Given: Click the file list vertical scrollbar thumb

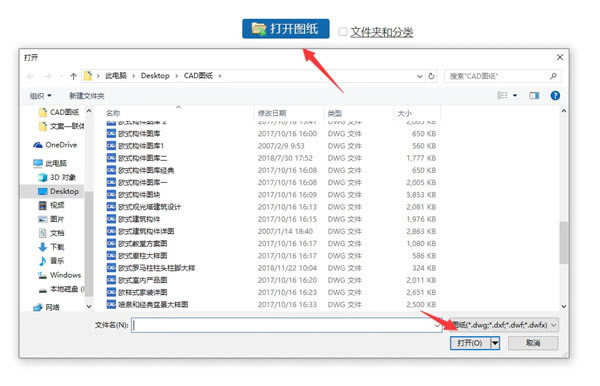Looking at the screenshot, I should [563, 243].
